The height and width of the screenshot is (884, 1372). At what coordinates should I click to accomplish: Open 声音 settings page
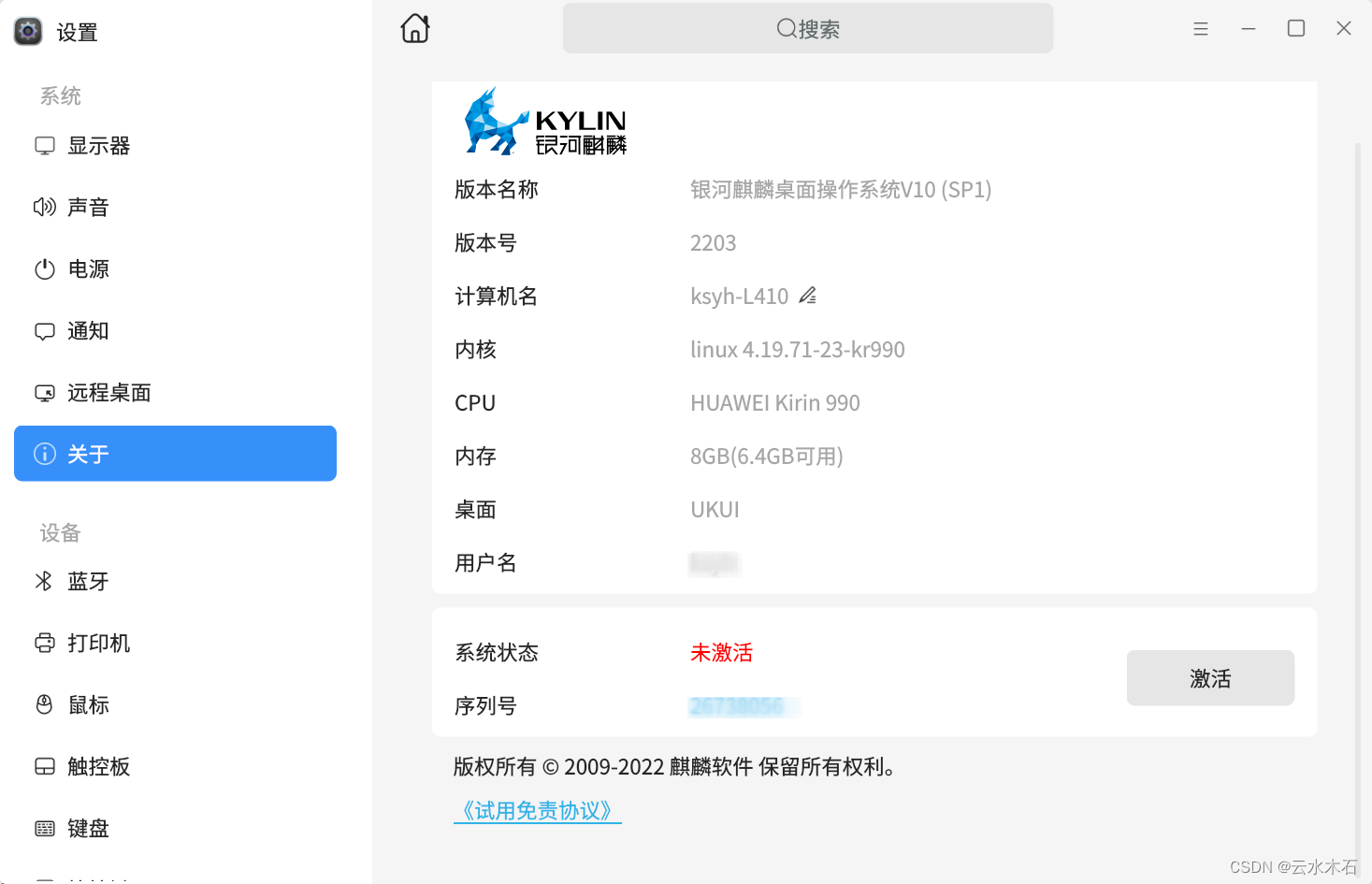pos(175,207)
